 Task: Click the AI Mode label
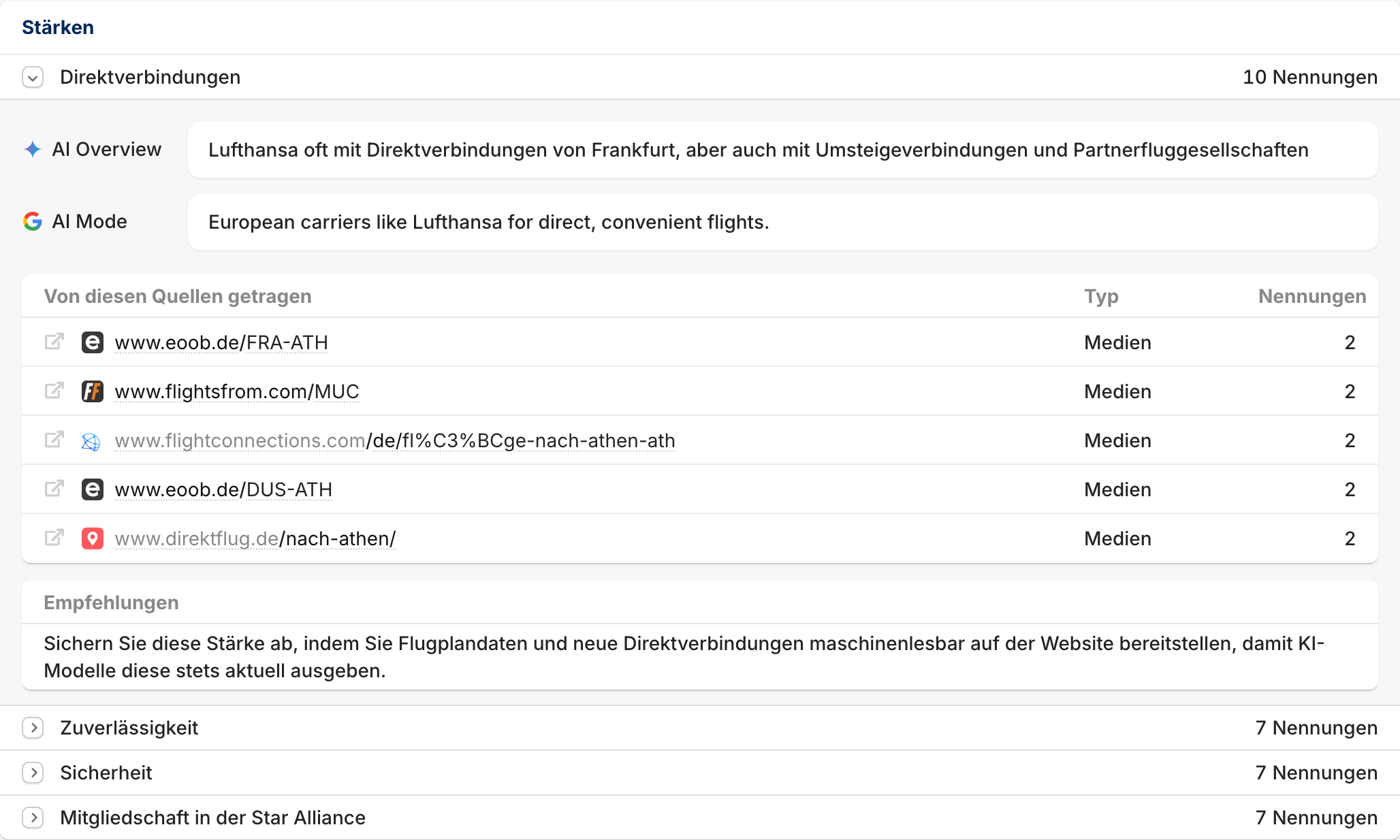tap(90, 221)
